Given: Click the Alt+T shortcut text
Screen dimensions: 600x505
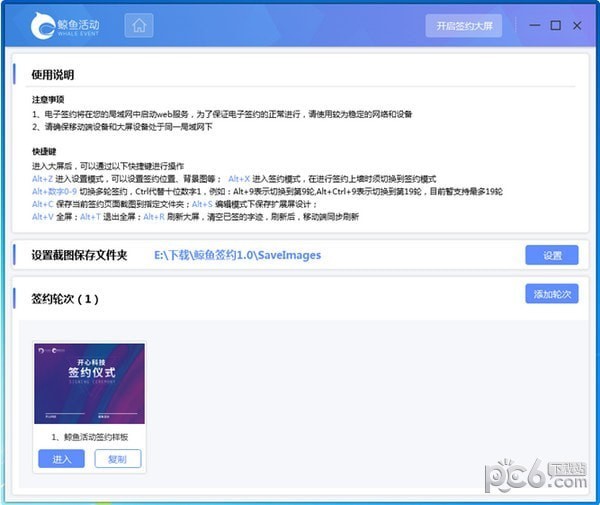Looking at the screenshot, I should tap(91, 217).
